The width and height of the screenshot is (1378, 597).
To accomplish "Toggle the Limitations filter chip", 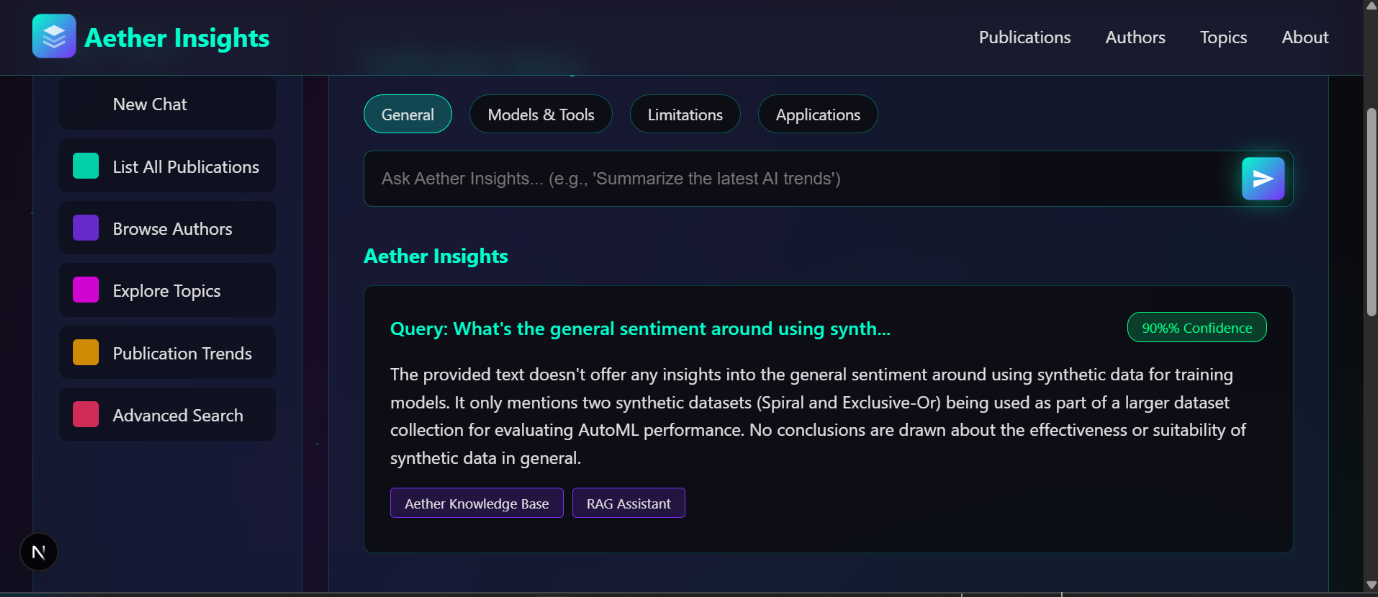I will coord(685,114).
